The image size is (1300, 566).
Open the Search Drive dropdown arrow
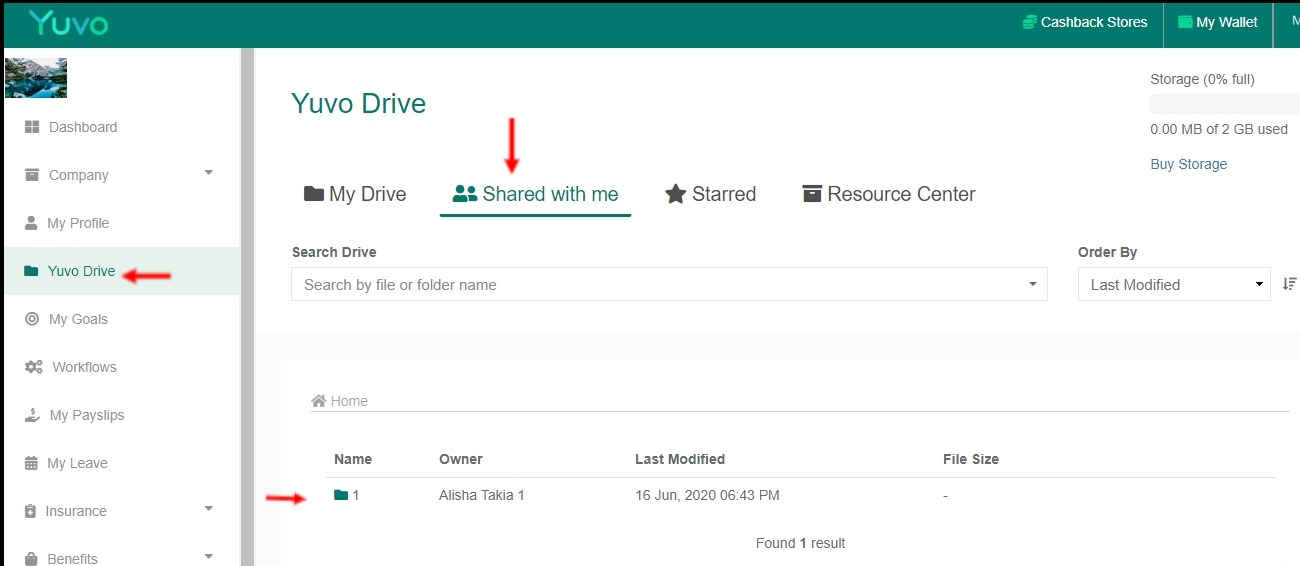tap(1033, 285)
